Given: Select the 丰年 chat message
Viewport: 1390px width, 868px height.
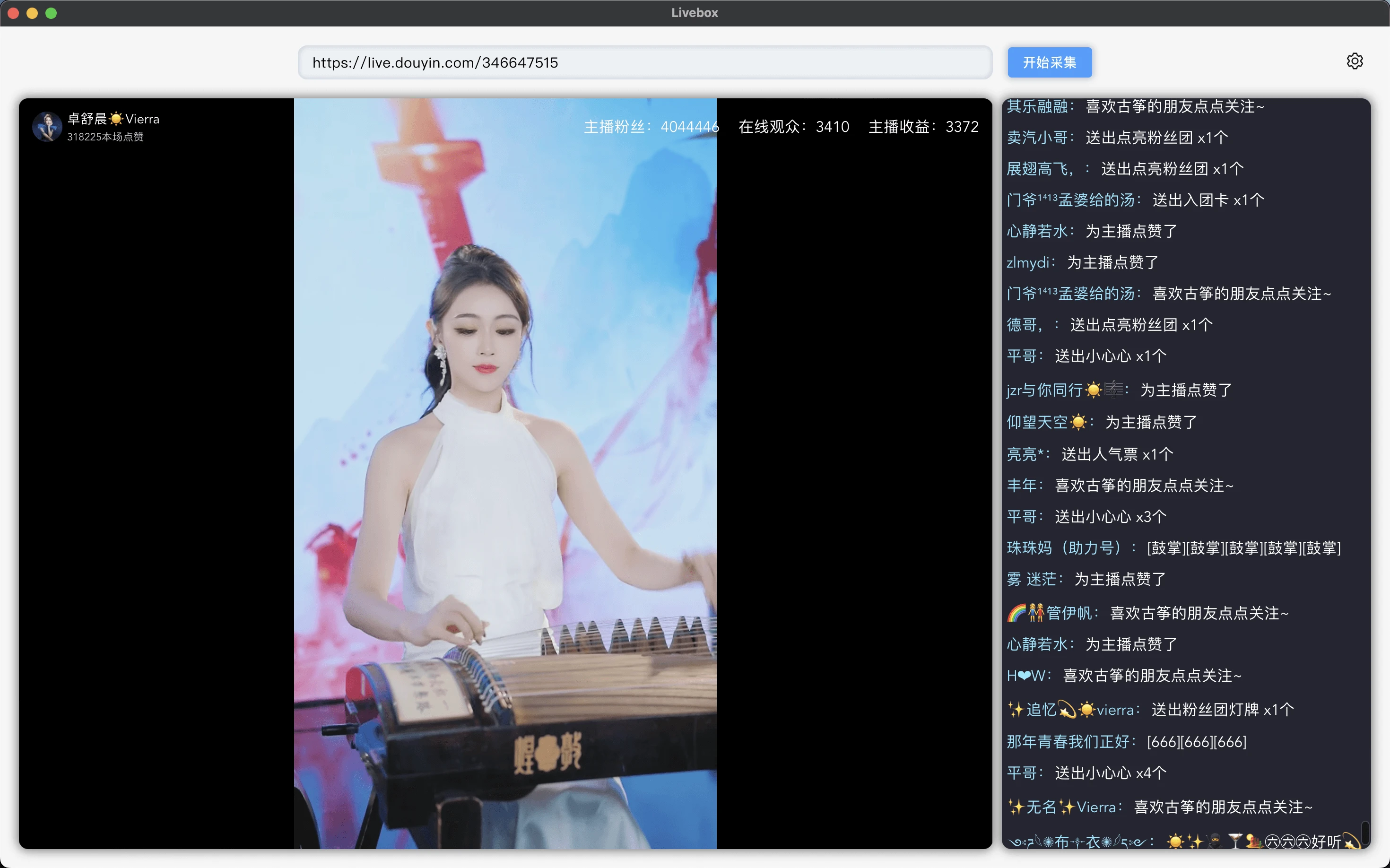Looking at the screenshot, I should (x=1120, y=486).
